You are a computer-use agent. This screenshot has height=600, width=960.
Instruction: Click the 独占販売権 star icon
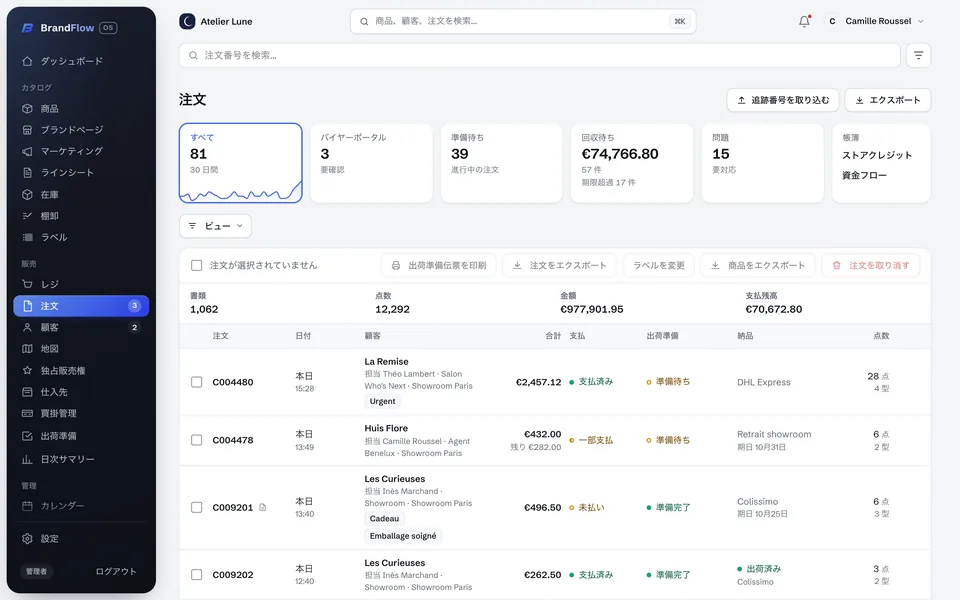pyautogui.click(x=27, y=370)
